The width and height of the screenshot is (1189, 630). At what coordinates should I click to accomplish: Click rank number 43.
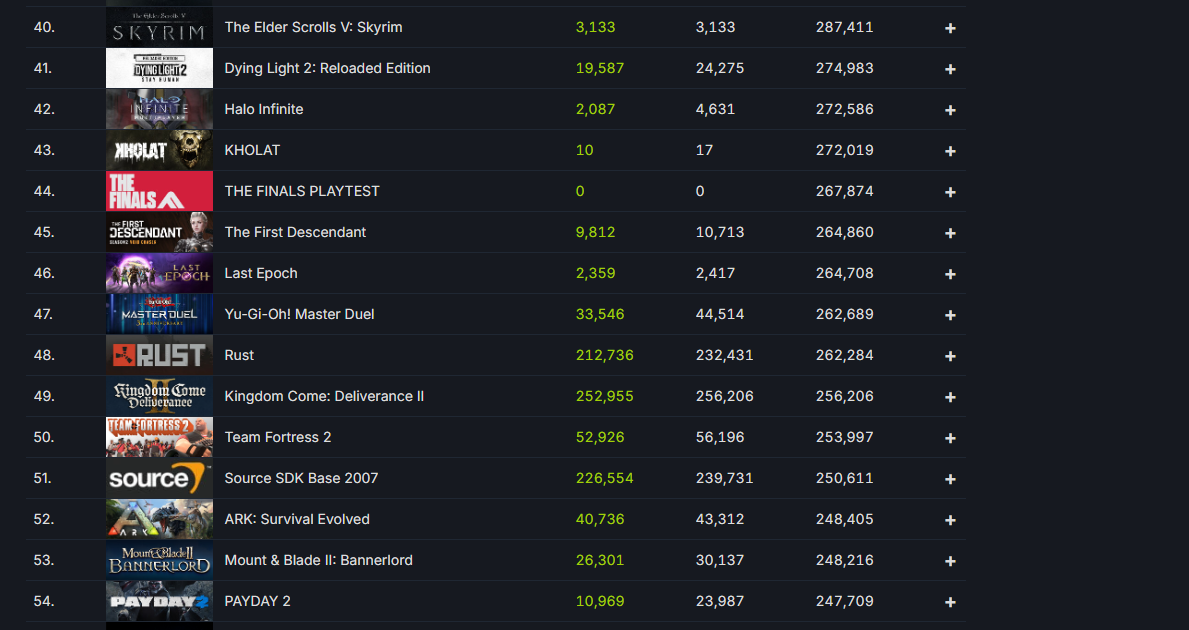click(x=44, y=150)
